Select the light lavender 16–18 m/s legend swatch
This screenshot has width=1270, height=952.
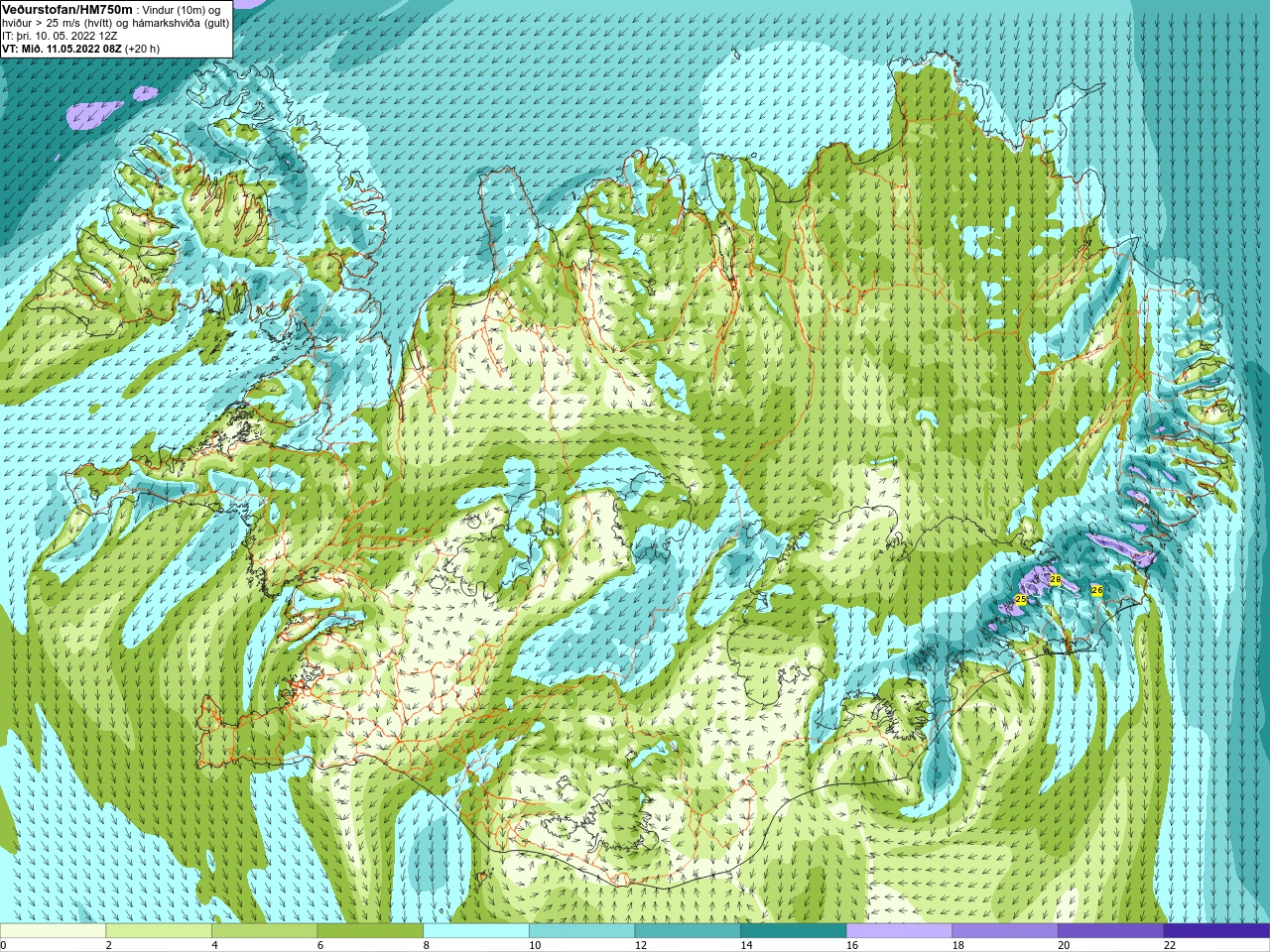pyautogui.click(x=899, y=931)
